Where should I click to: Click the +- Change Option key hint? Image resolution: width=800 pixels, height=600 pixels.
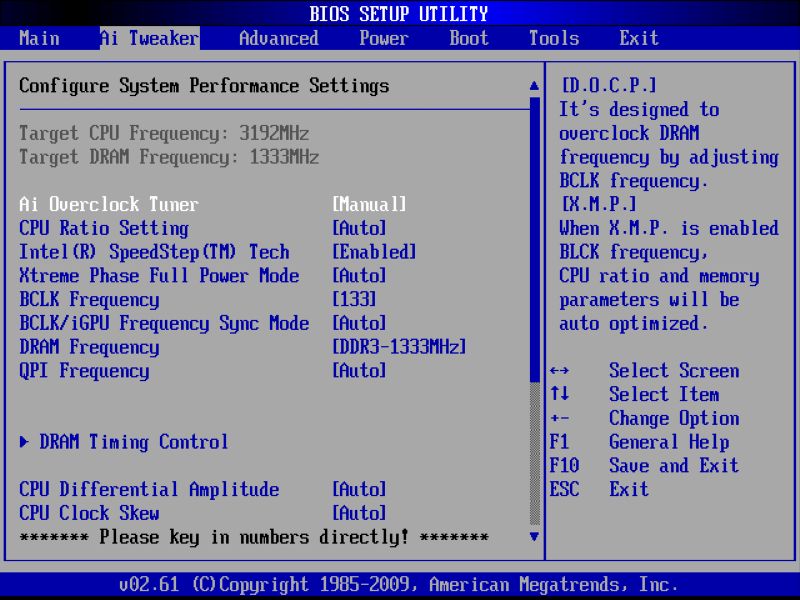[x=560, y=418]
